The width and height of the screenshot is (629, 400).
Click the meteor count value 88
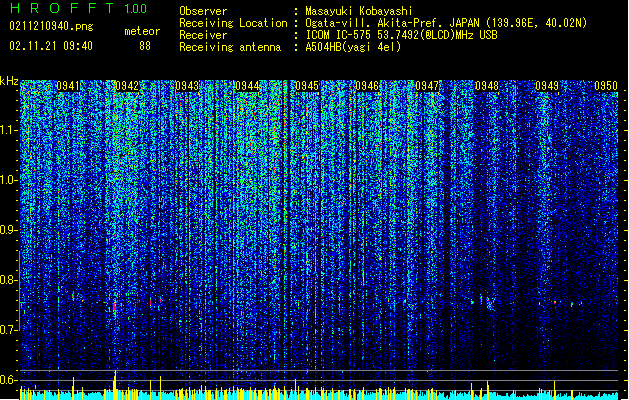point(145,46)
